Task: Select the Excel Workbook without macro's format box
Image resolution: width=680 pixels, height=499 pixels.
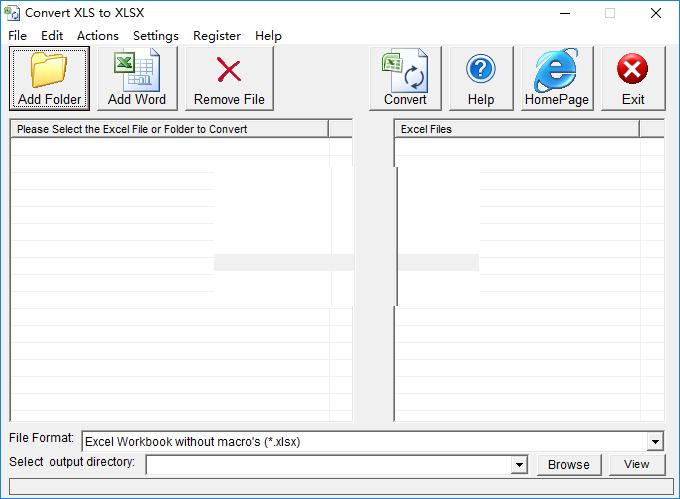Action: click(373, 442)
